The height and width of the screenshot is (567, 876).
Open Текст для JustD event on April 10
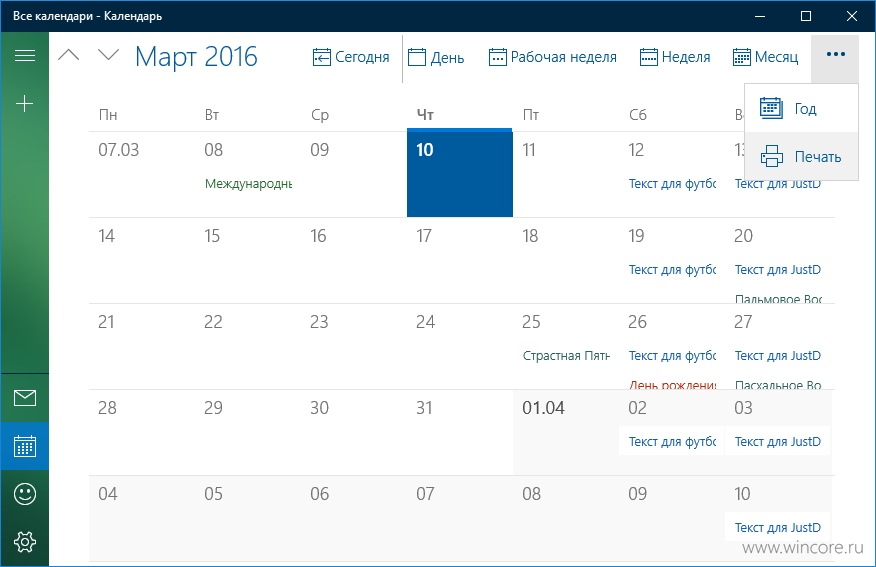pos(778,528)
